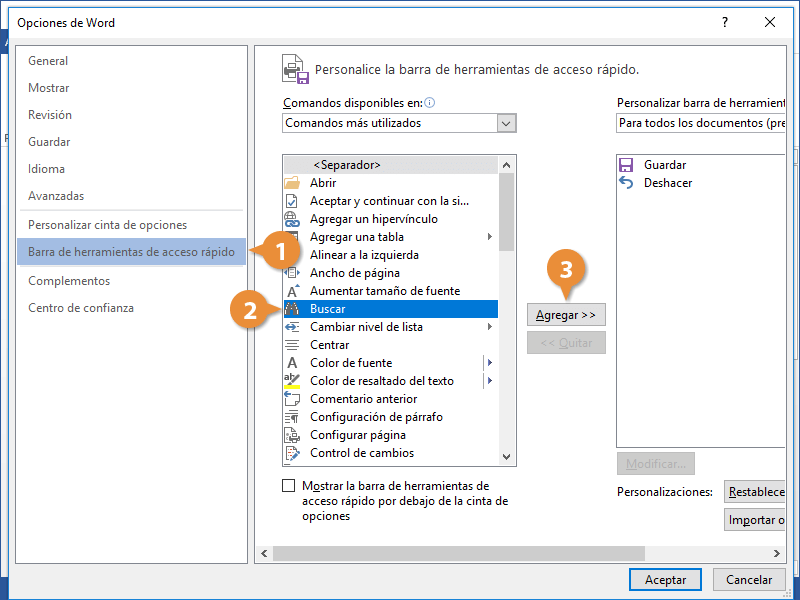Click the Guardar disk icon in right list
The width and height of the screenshot is (800, 600).
tap(627, 165)
